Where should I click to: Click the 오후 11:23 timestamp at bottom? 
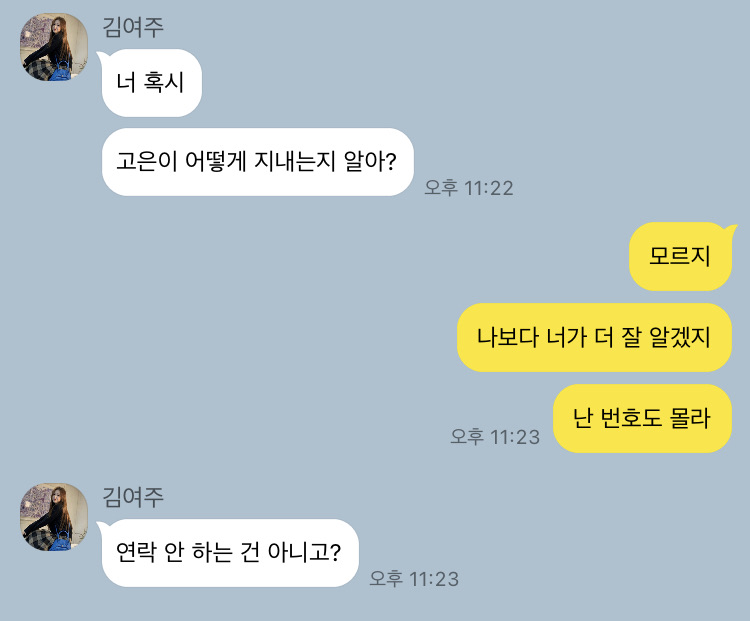(414, 578)
